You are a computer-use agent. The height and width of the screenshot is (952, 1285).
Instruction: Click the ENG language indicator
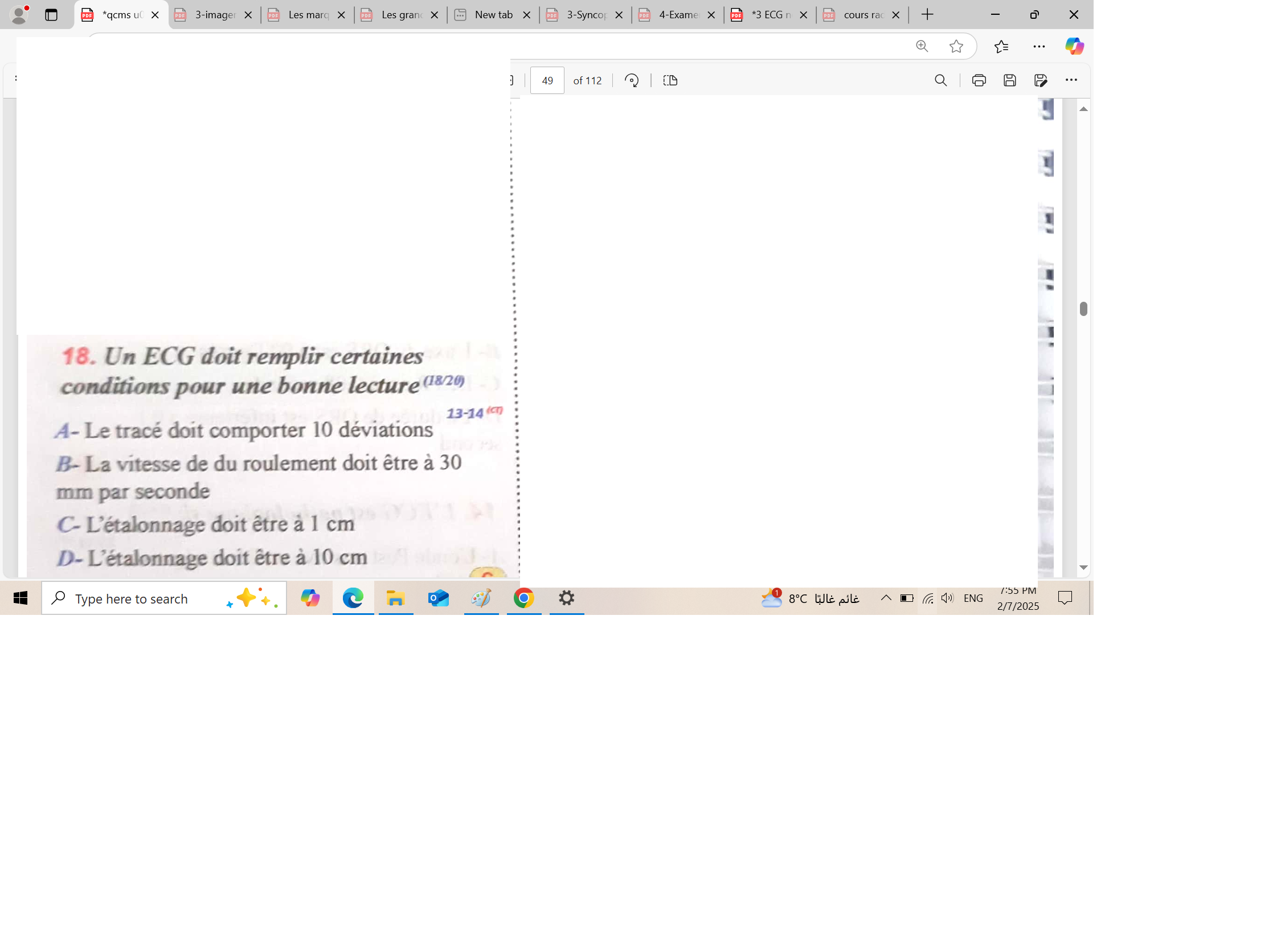(972, 598)
